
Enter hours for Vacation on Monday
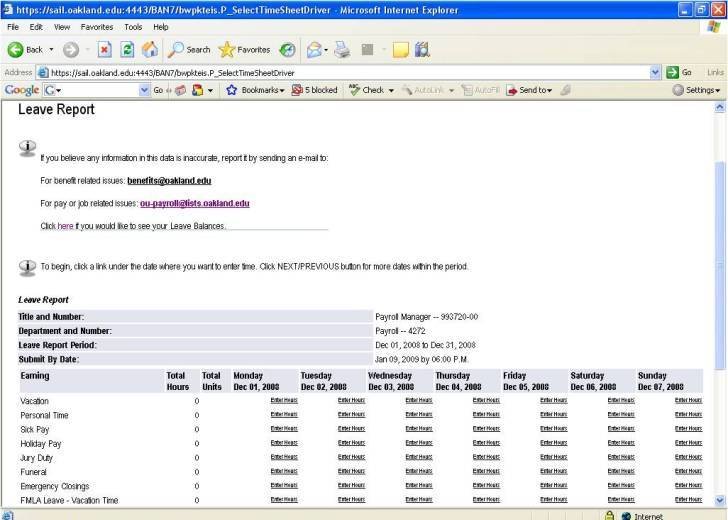[284, 400]
